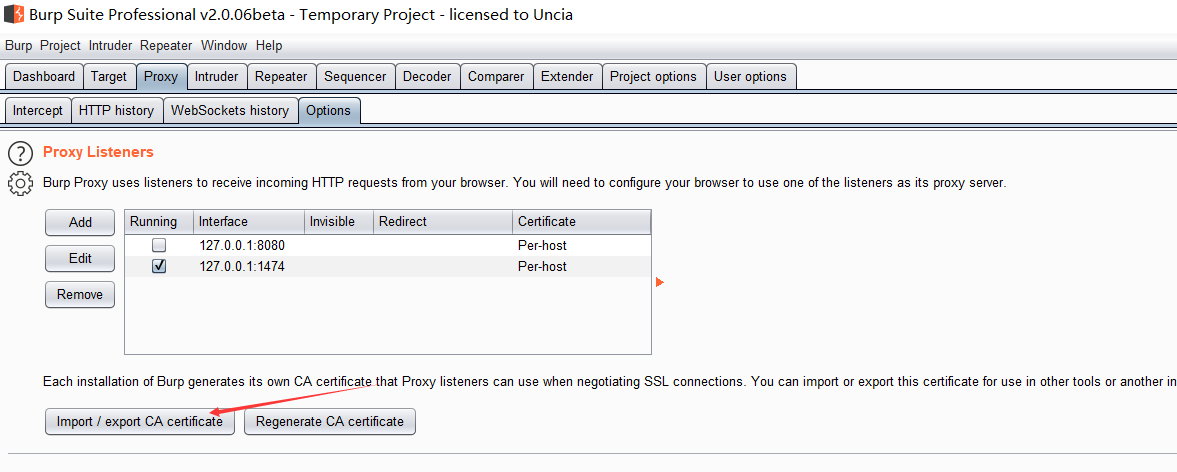
Task: Open the Extender tab
Action: point(567,77)
